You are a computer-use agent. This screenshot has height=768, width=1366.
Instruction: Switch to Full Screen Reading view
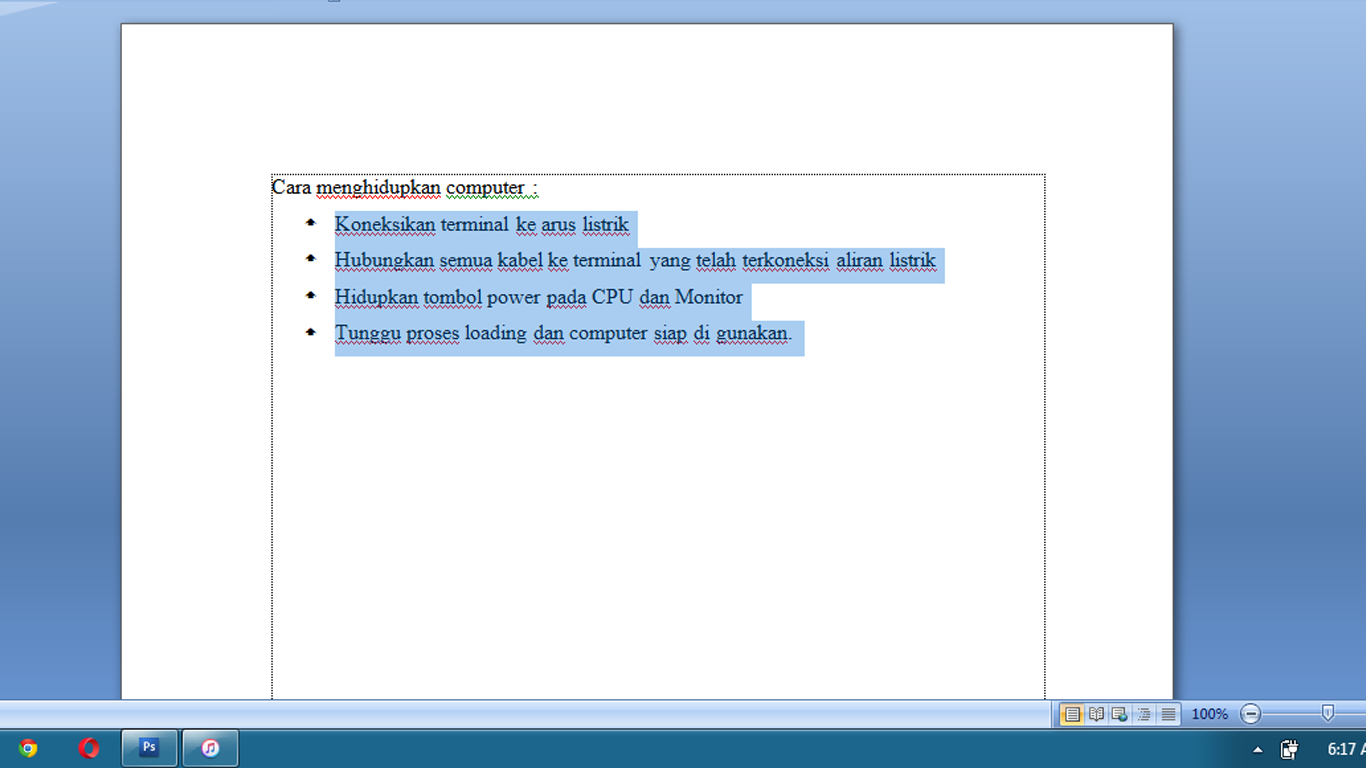point(1097,714)
